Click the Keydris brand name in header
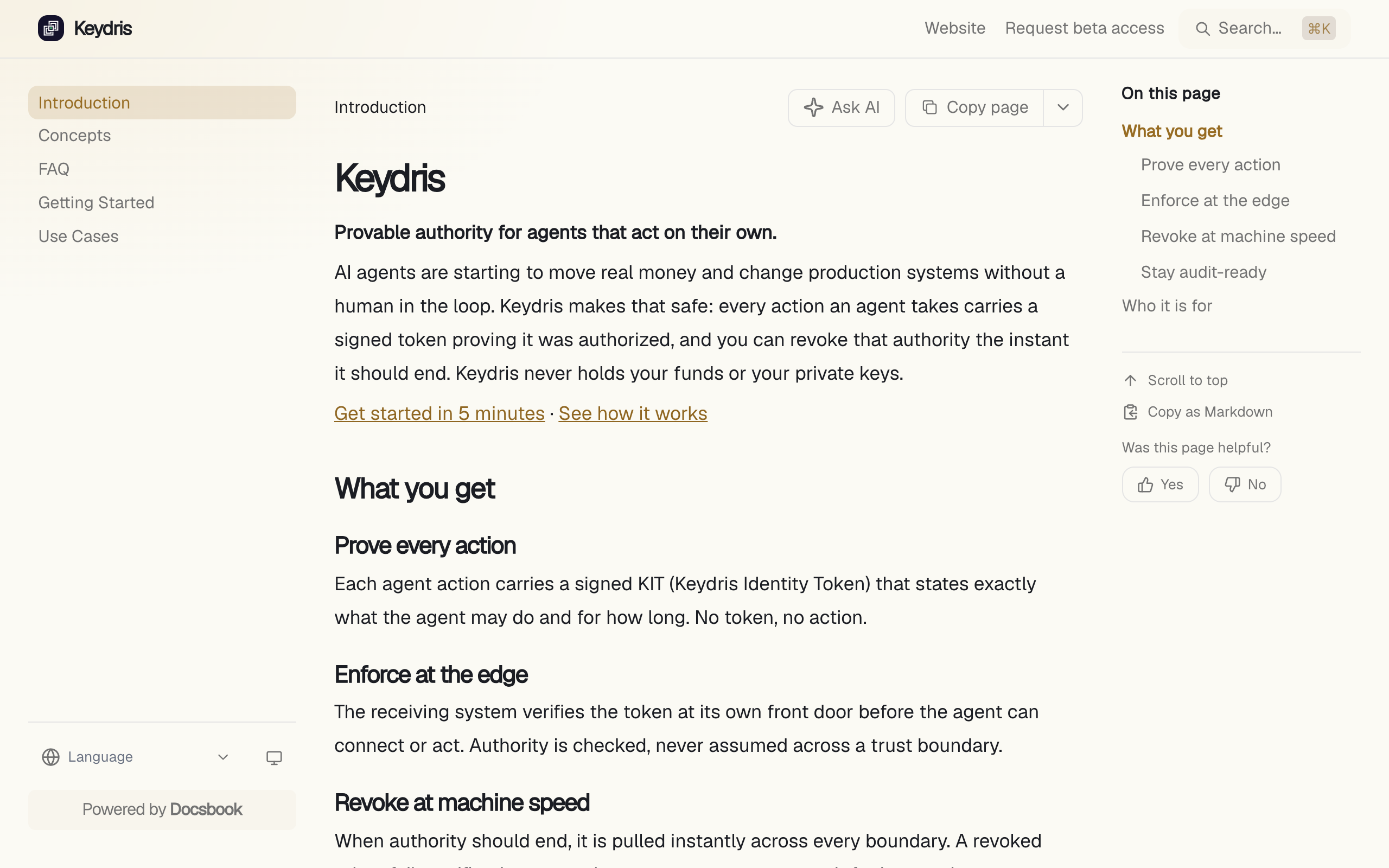 tap(103, 28)
